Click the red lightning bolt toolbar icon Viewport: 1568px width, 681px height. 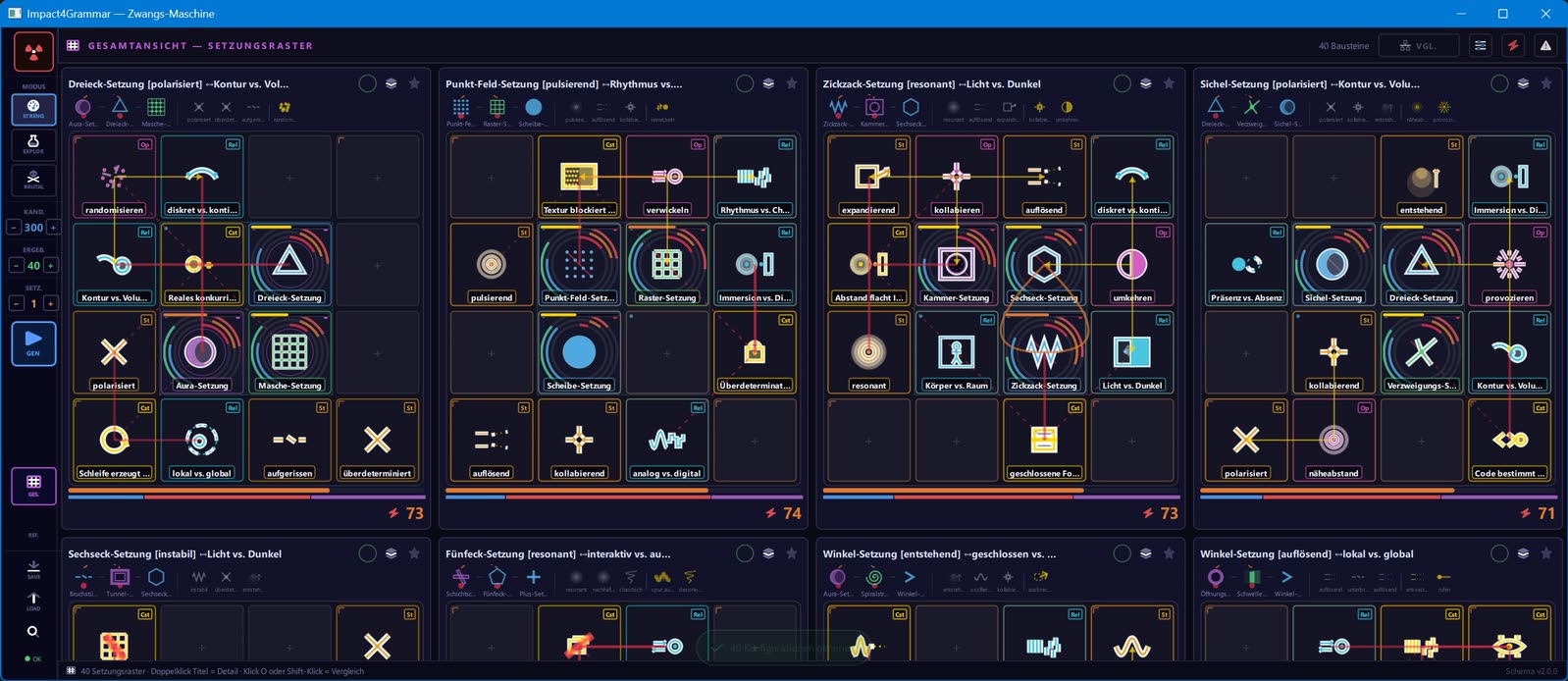1513,45
